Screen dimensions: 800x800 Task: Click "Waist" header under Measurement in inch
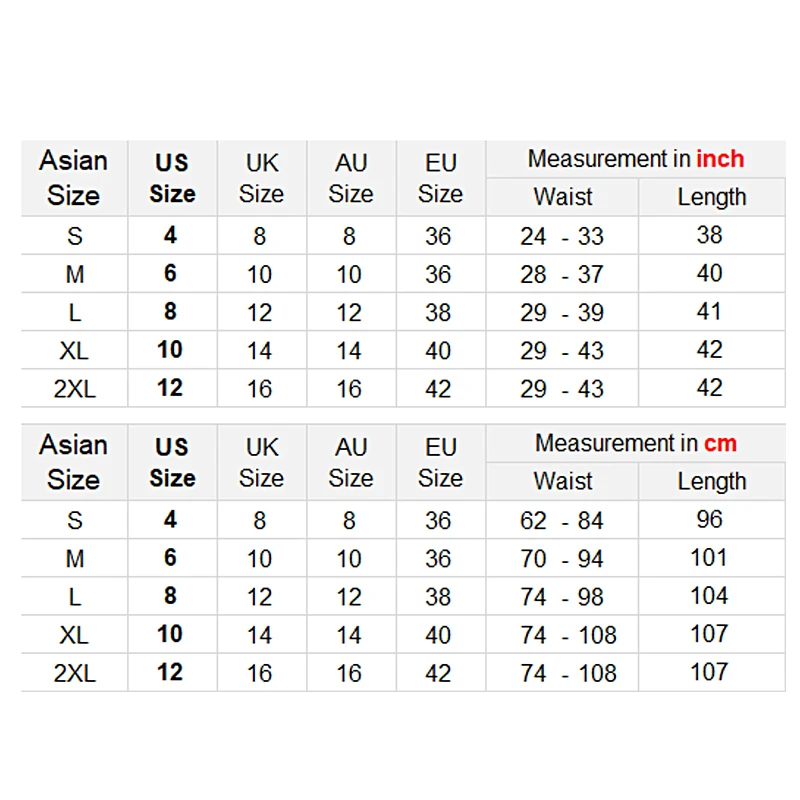(563, 197)
